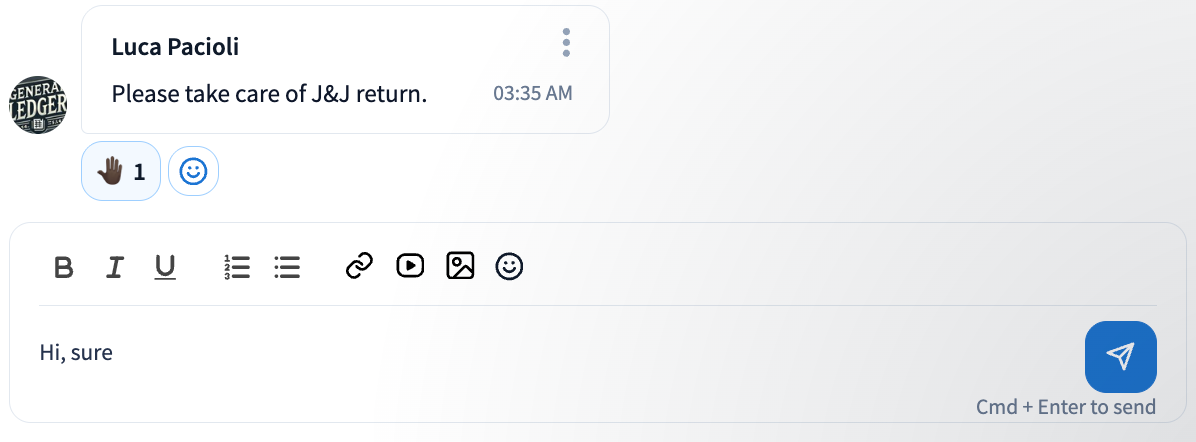1196x442 pixels.
Task: Click the General Ledger avatar
Action: pyautogui.click(x=38, y=104)
